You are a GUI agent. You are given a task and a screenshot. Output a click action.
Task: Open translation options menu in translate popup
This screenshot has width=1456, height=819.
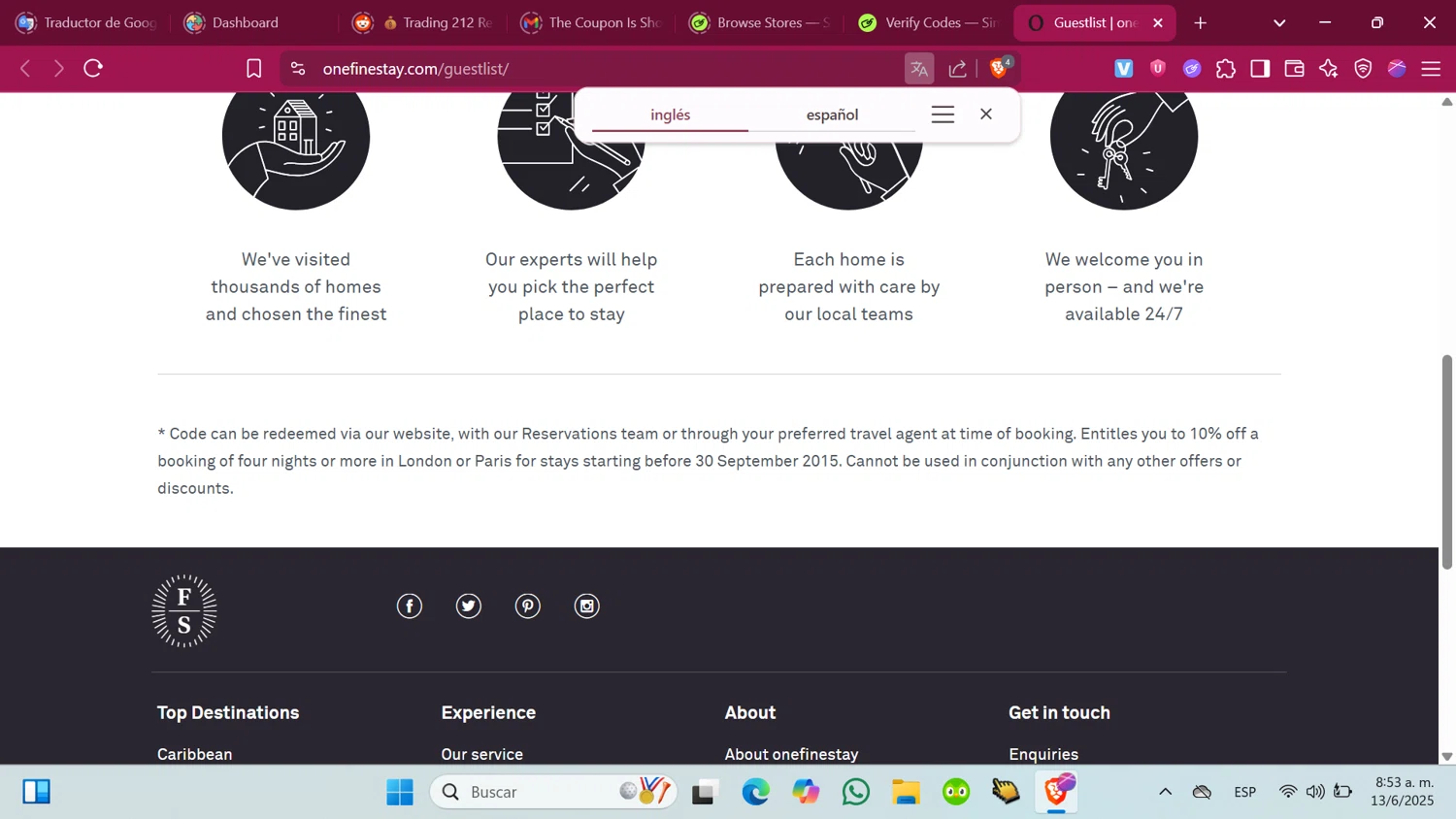click(943, 115)
